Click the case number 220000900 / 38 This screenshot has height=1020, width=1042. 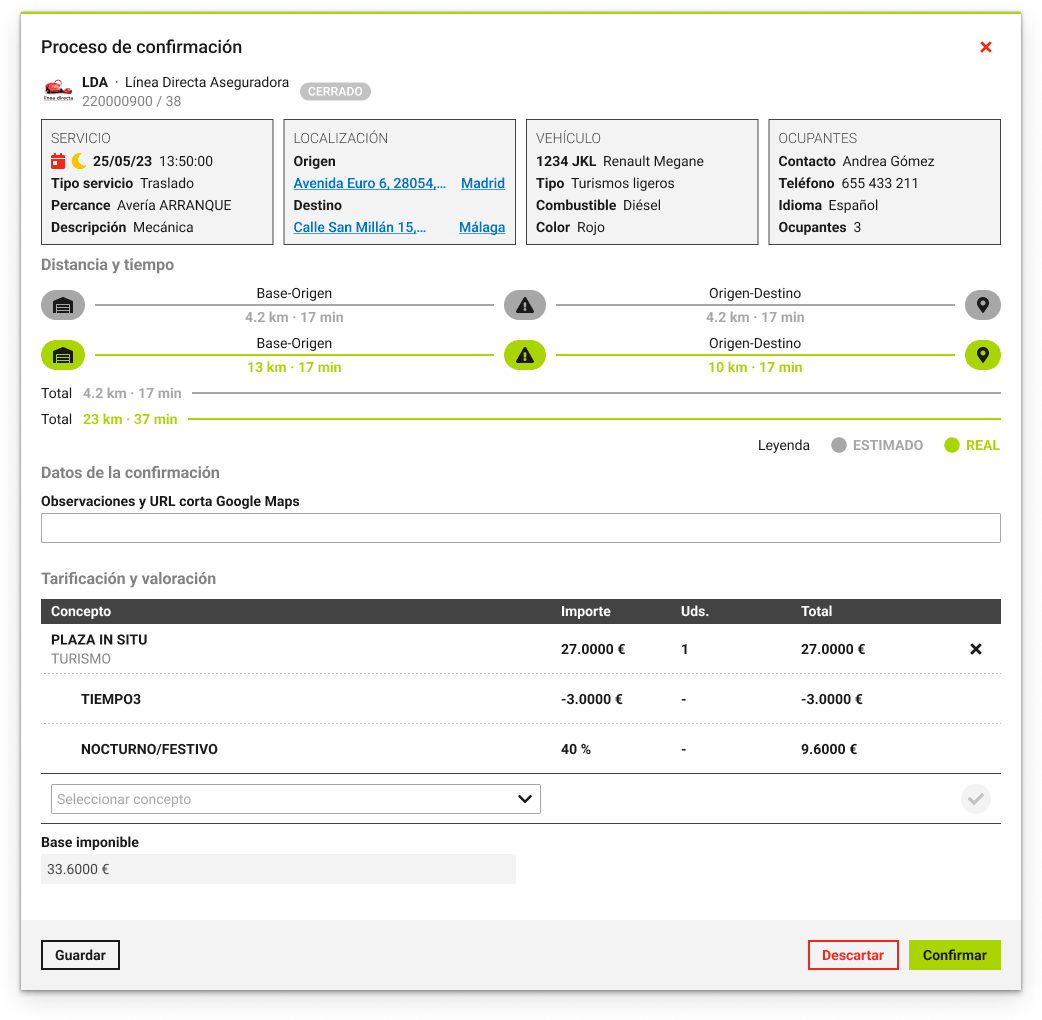[x=132, y=102]
